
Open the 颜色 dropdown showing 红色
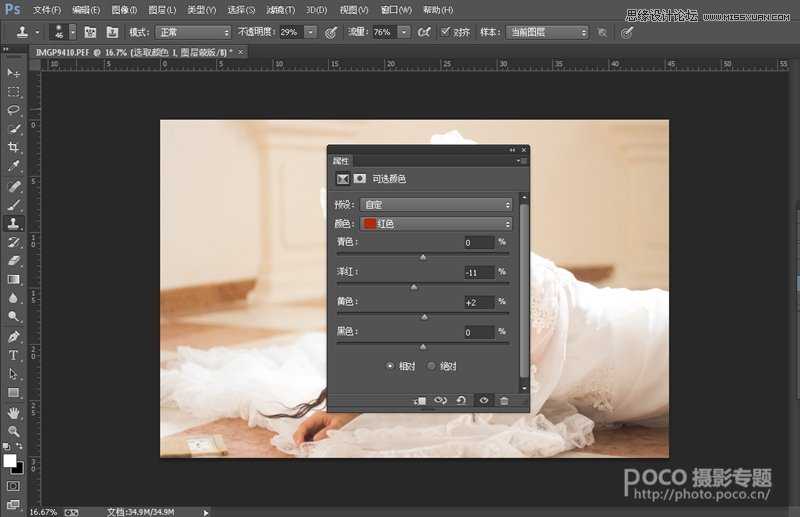[x=436, y=223]
